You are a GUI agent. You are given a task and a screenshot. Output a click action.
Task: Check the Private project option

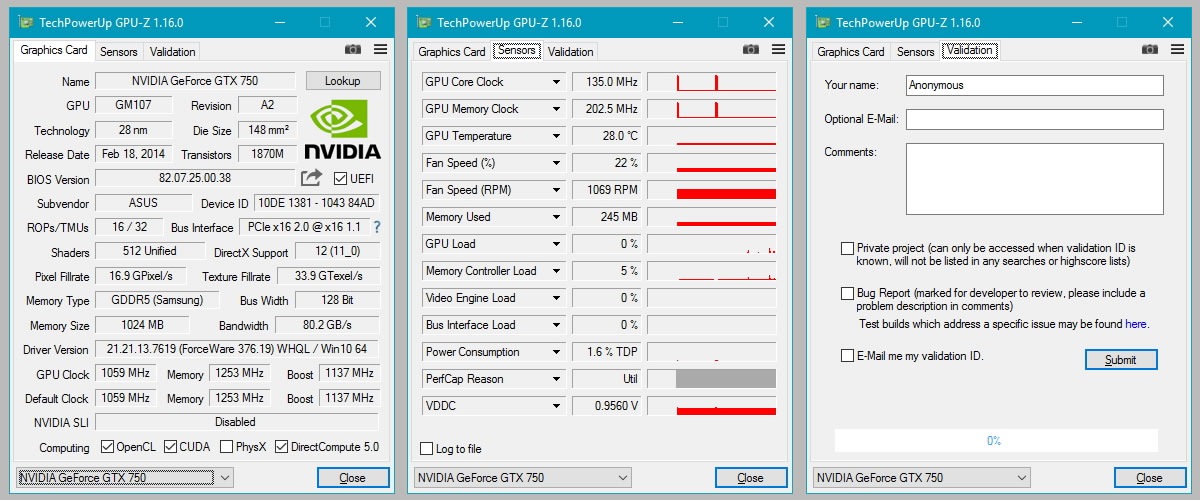848,248
